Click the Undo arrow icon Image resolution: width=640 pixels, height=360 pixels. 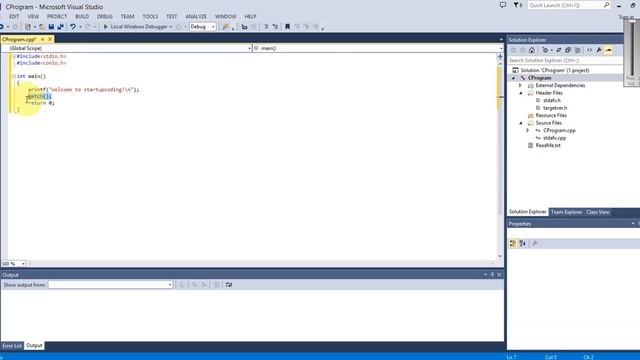pyautogui.click(x=73, y=27)
